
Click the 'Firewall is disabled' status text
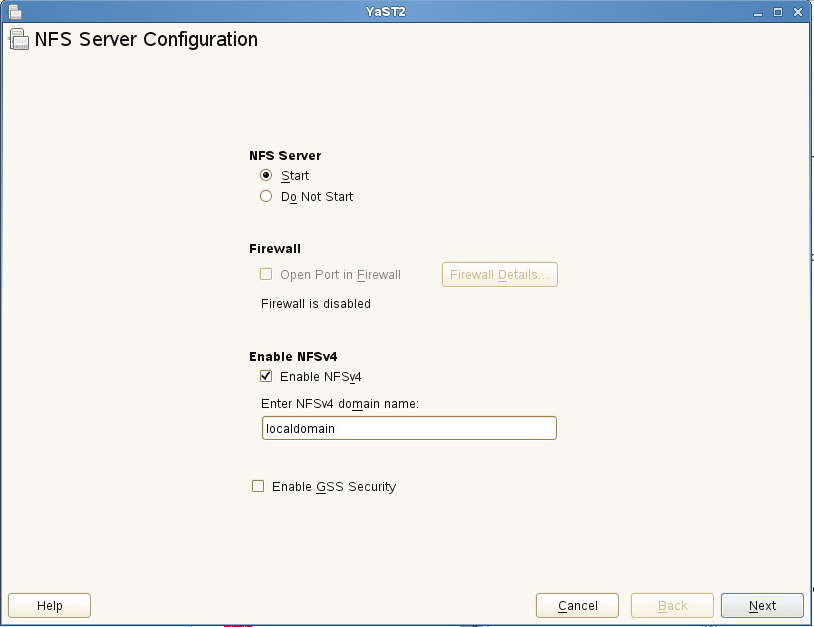point(316,304)
